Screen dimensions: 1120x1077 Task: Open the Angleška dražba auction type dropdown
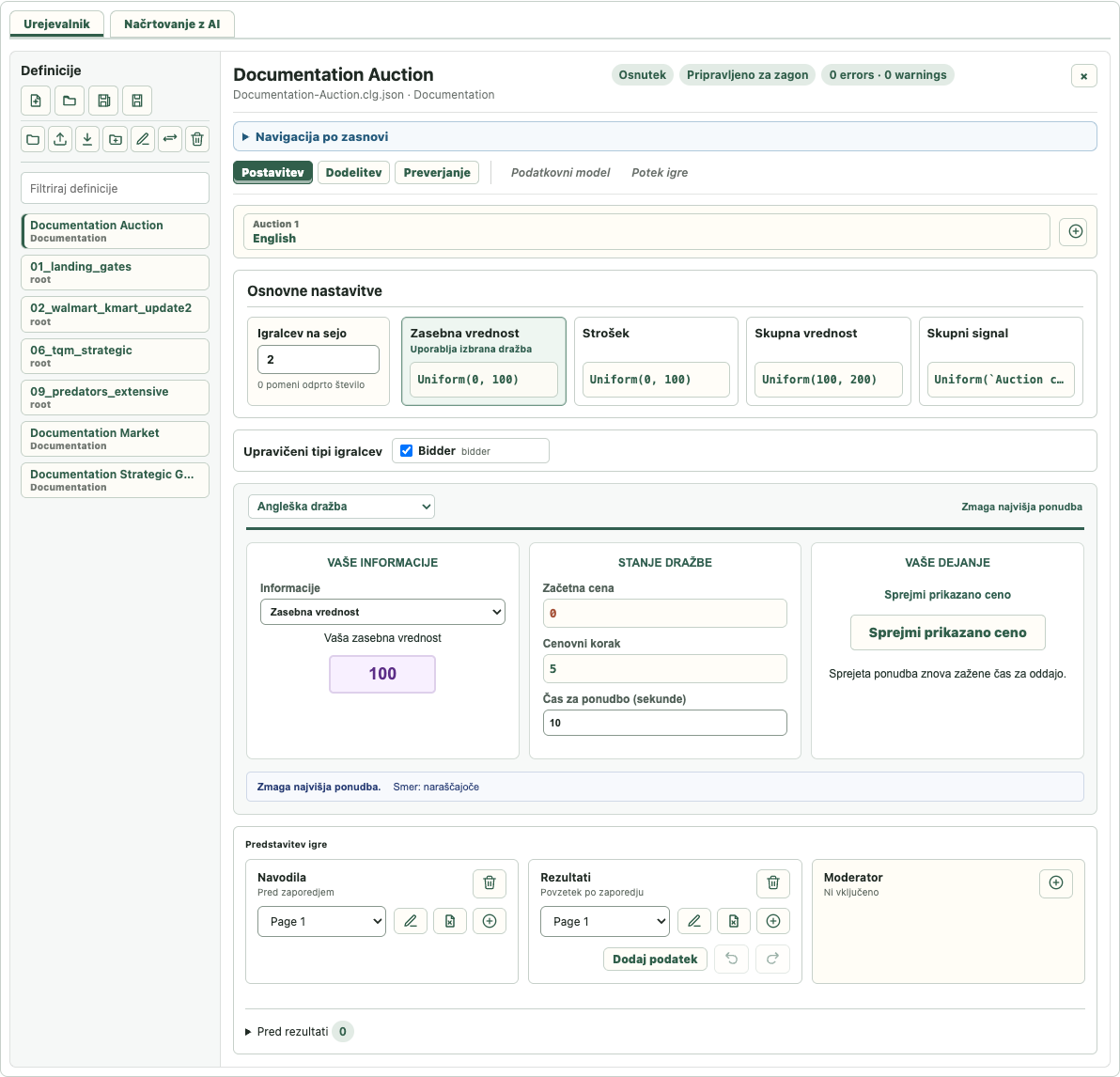341,507
